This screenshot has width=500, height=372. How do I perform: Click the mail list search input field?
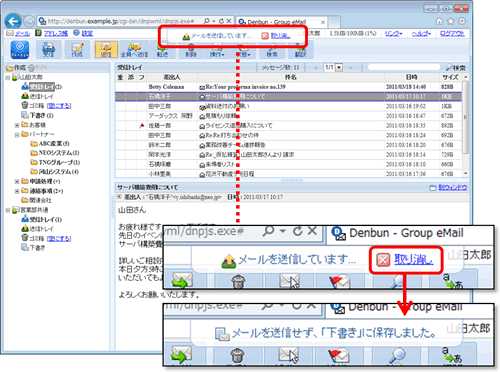pos(403,67)
